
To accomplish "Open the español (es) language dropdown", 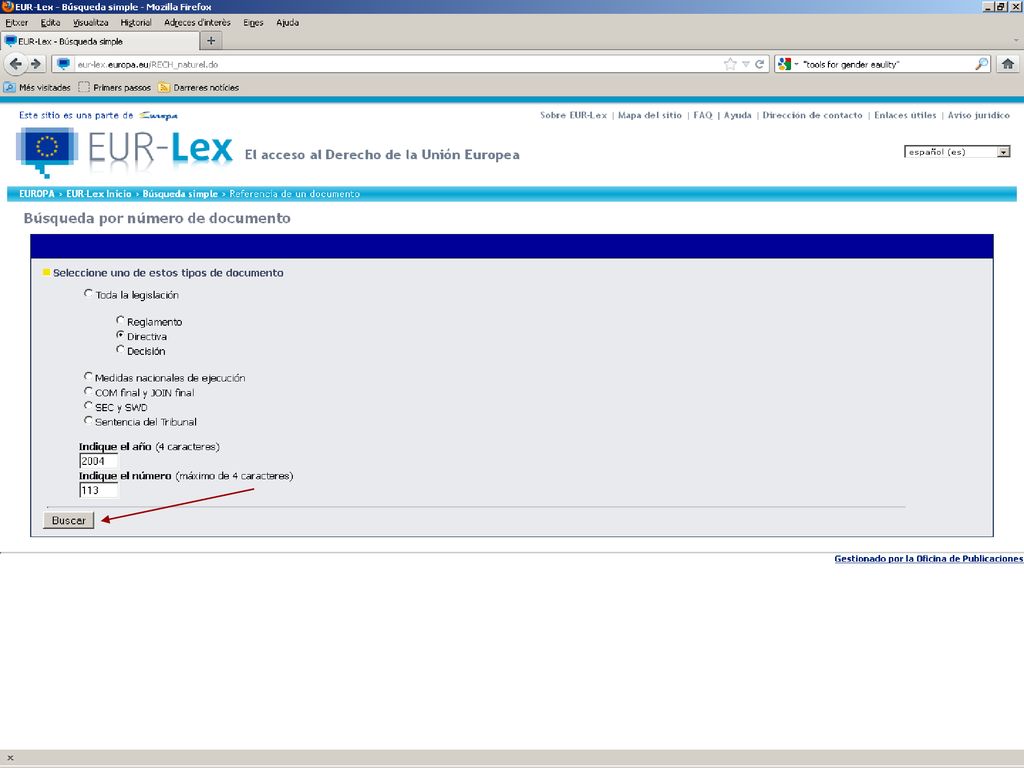I will (x=957, y=152).
